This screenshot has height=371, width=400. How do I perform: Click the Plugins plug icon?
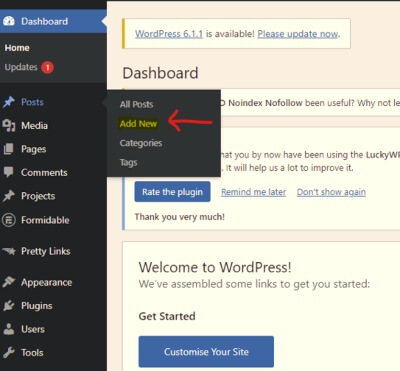pos(9,306)
